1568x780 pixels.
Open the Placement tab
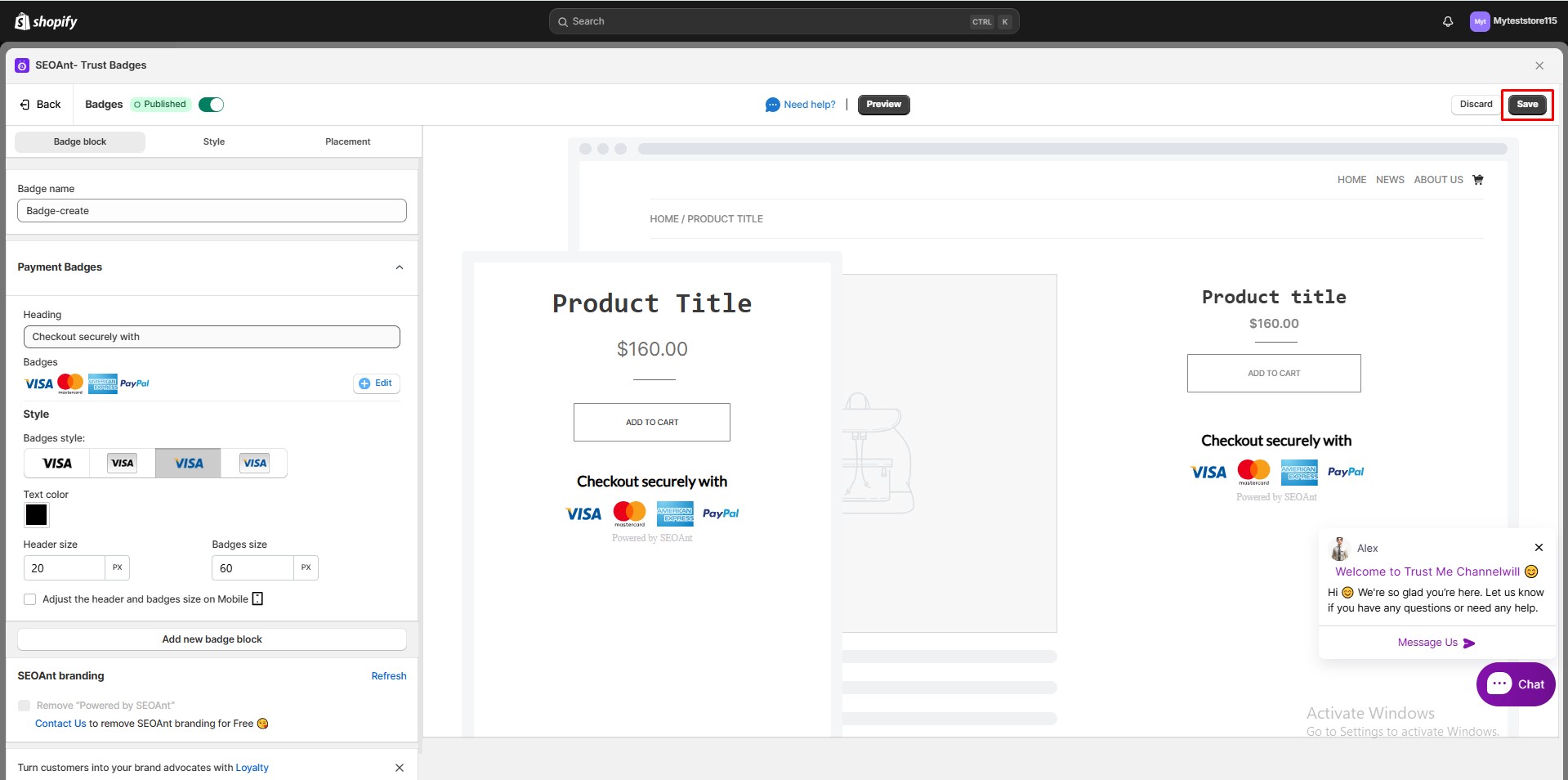[348, 142]
